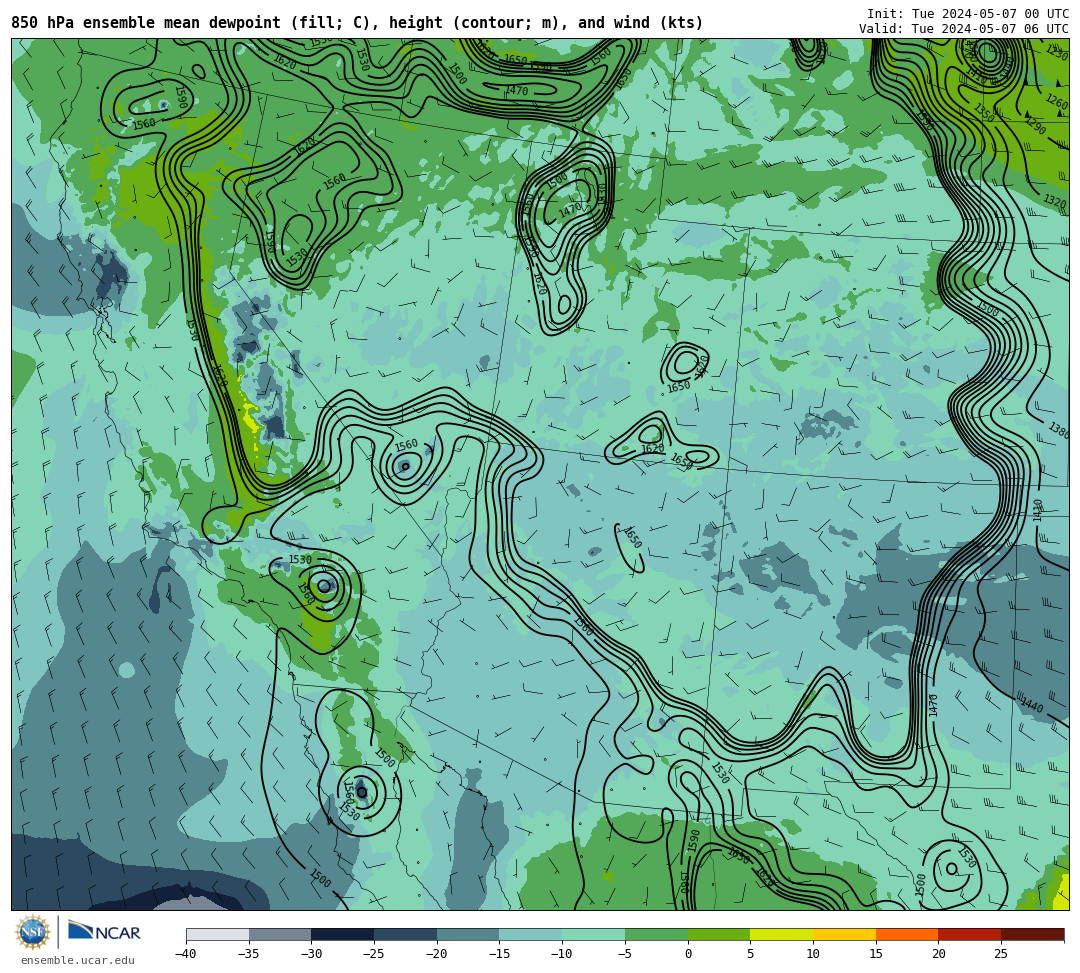The width and height of the screenshot is (1080, 973).
Task: Open the ensemble.ucar.edu text link
Action: click(78, 960)
